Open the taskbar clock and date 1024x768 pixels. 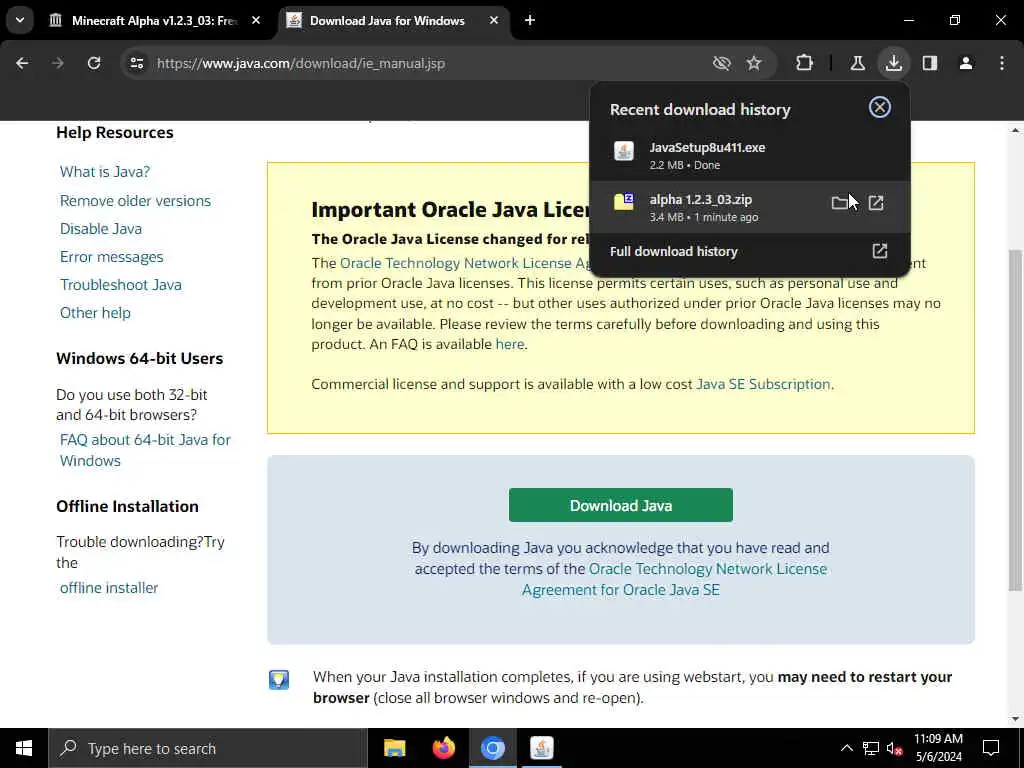pyautogui.click(x=938, y=748)
